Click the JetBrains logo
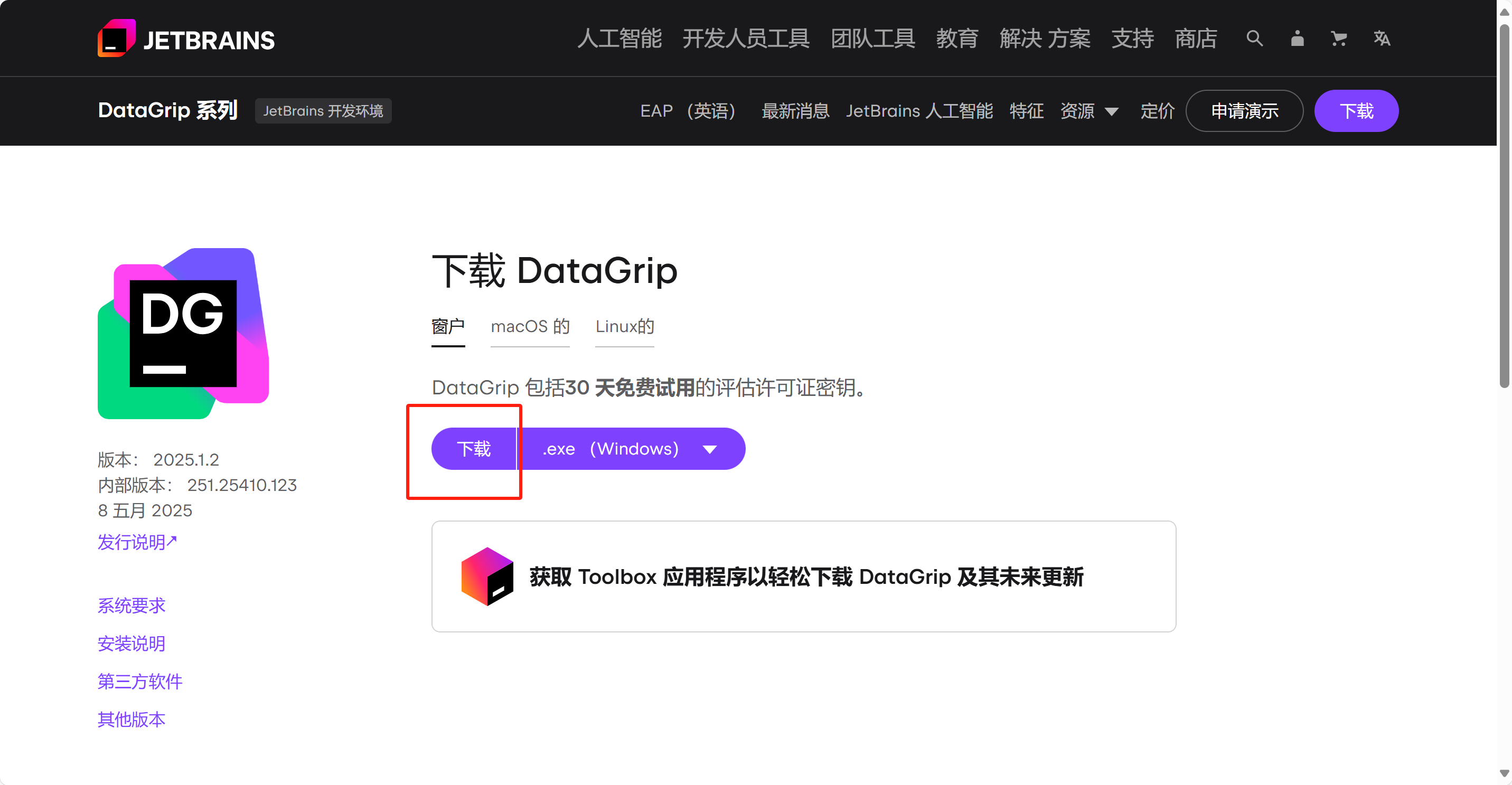Screen dimensions: 1512x785 coord(186,39)
